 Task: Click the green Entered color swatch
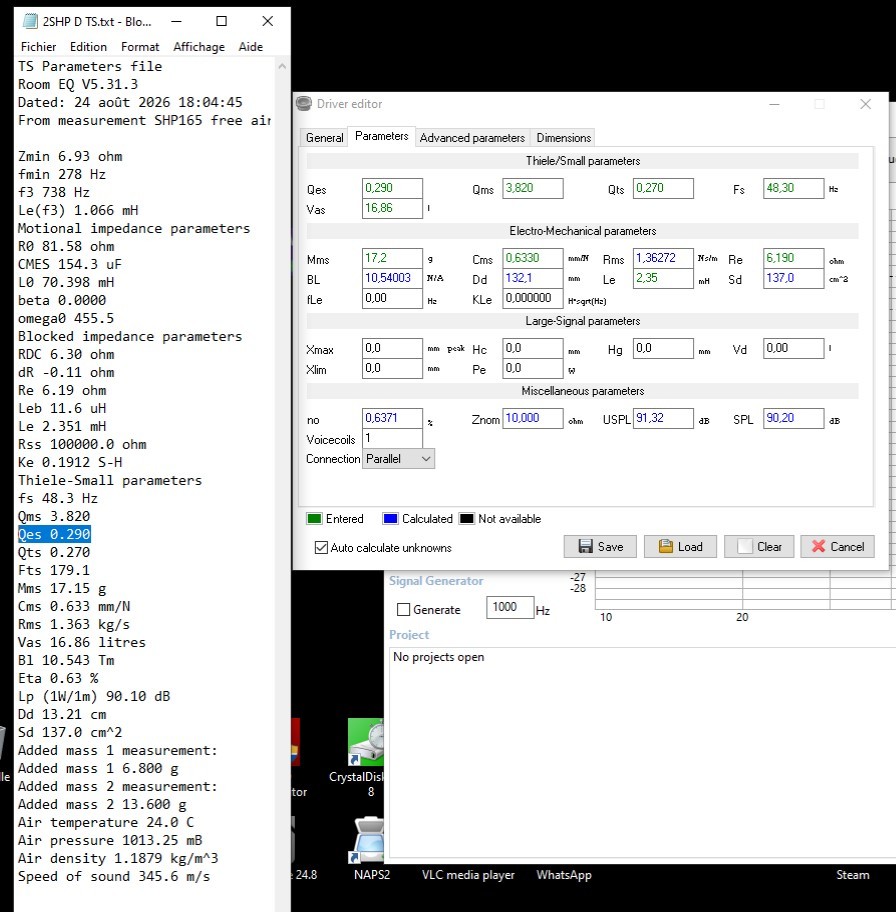pos(314,518)
